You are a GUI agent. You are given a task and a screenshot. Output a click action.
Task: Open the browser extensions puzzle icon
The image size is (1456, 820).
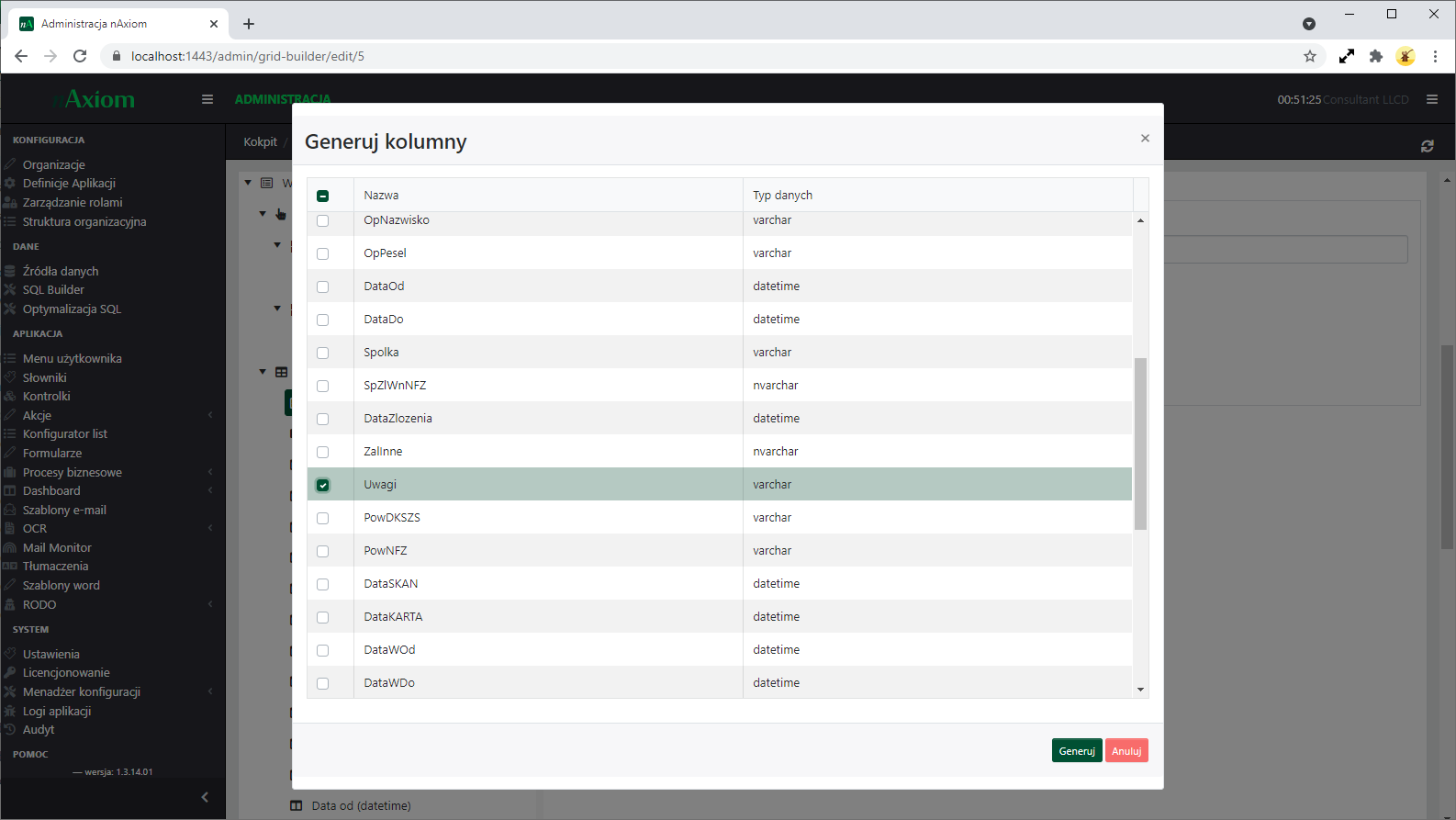pos(1375,56)
